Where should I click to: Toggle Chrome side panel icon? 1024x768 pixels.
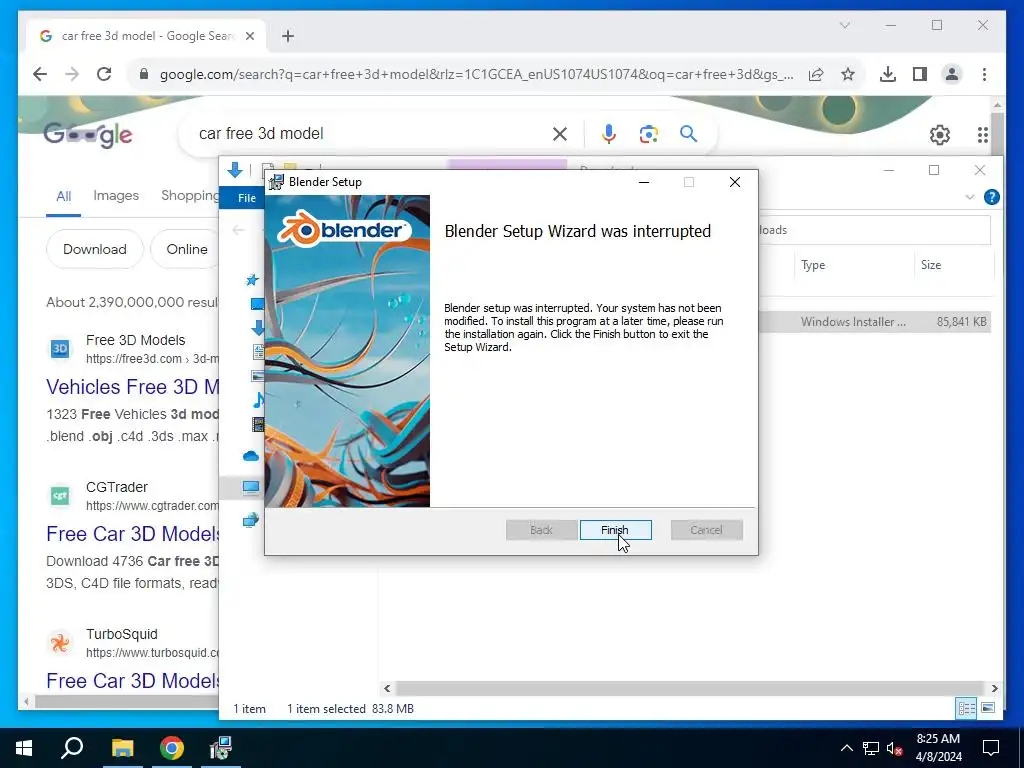pos(920,74)
